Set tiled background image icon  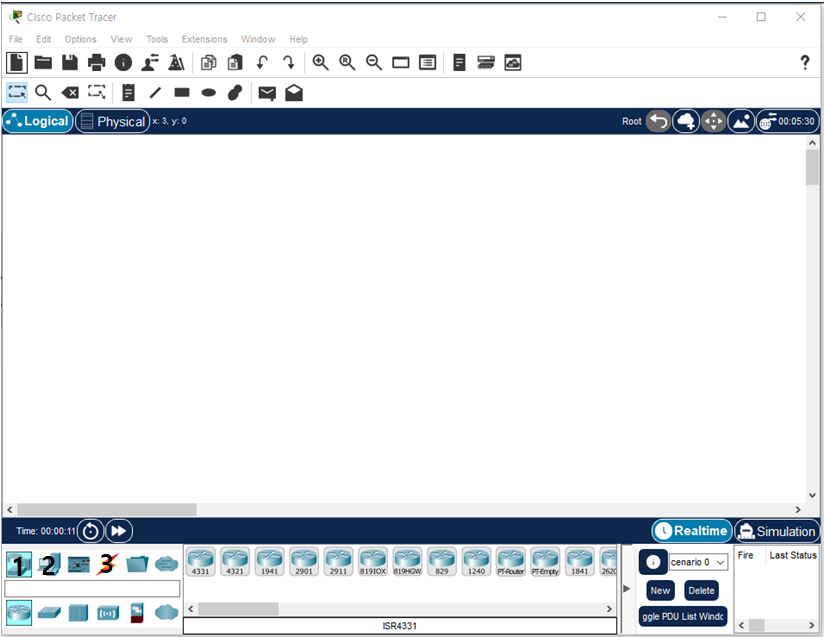[741, 122]
